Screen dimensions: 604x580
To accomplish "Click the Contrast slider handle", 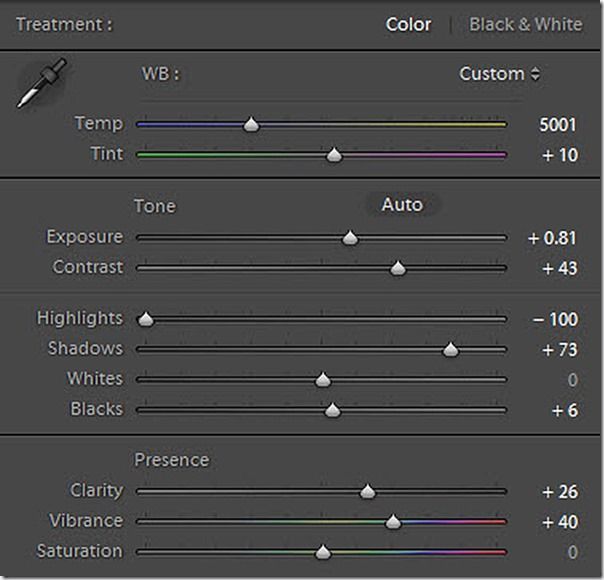I will [x=397, y=268].
